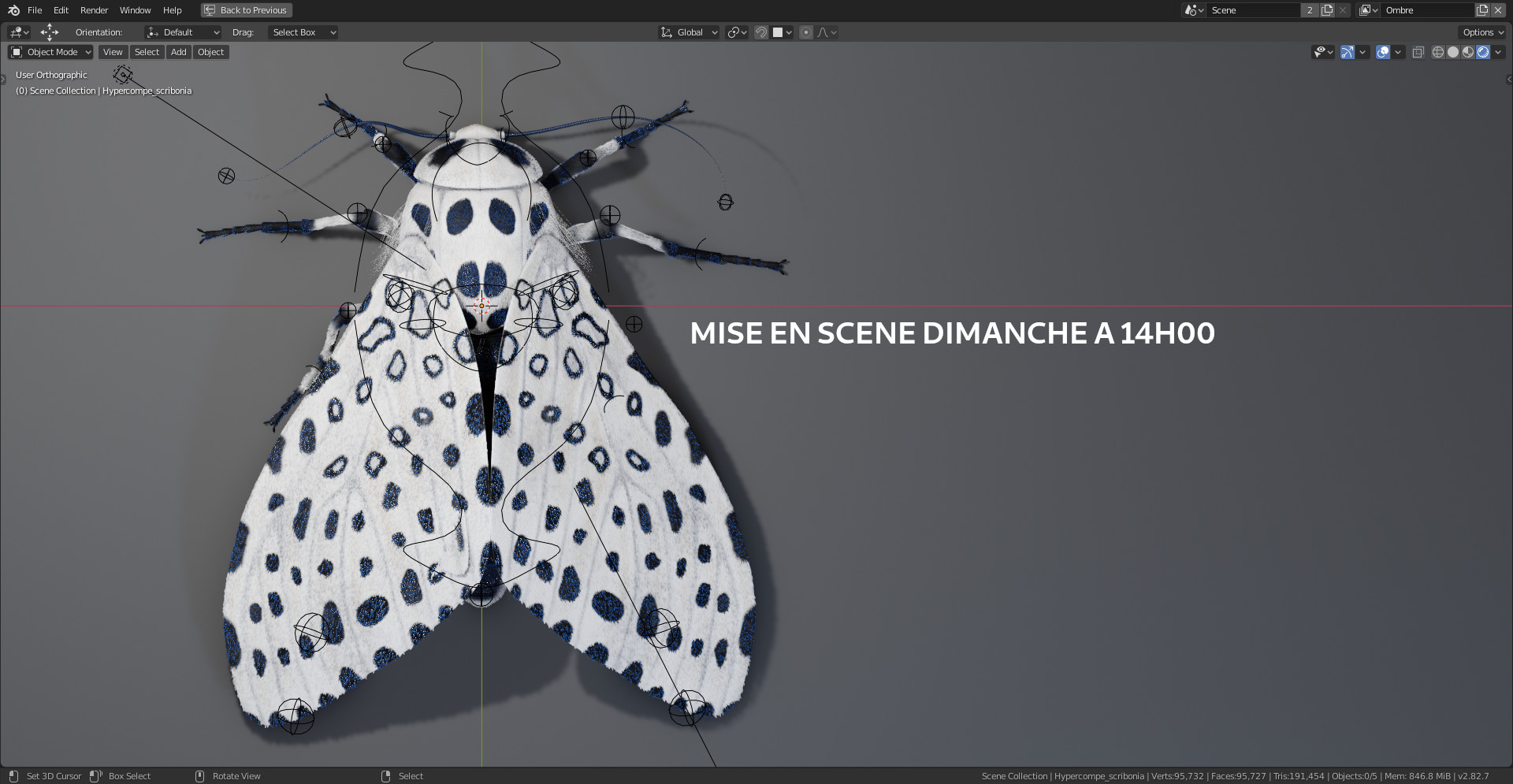Switch to wireframe viewport shading

(1438, 52)
